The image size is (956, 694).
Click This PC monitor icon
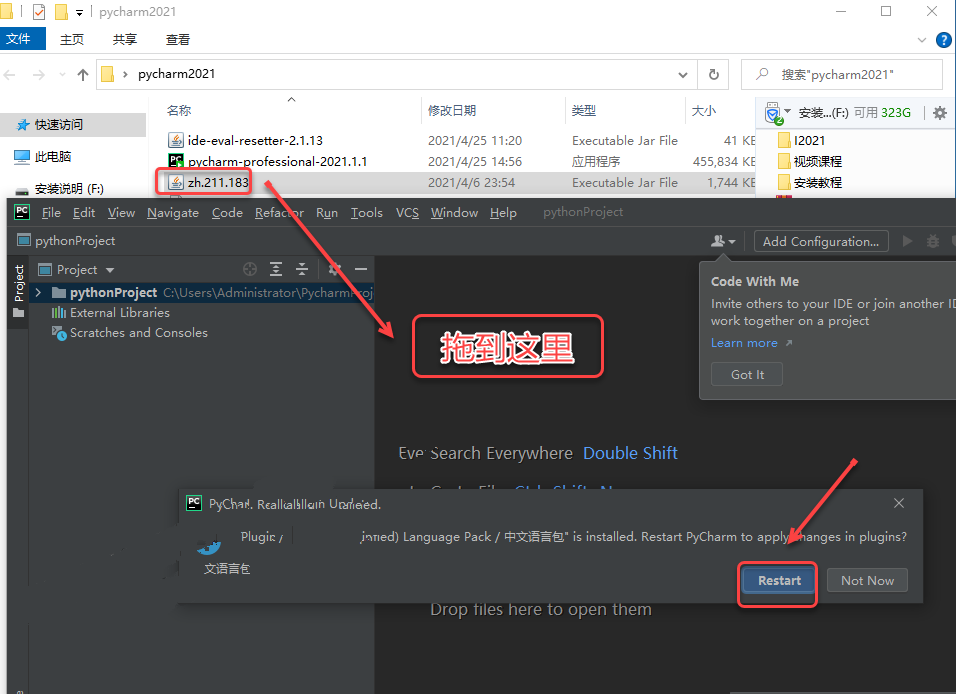click(x=22, y=157)
